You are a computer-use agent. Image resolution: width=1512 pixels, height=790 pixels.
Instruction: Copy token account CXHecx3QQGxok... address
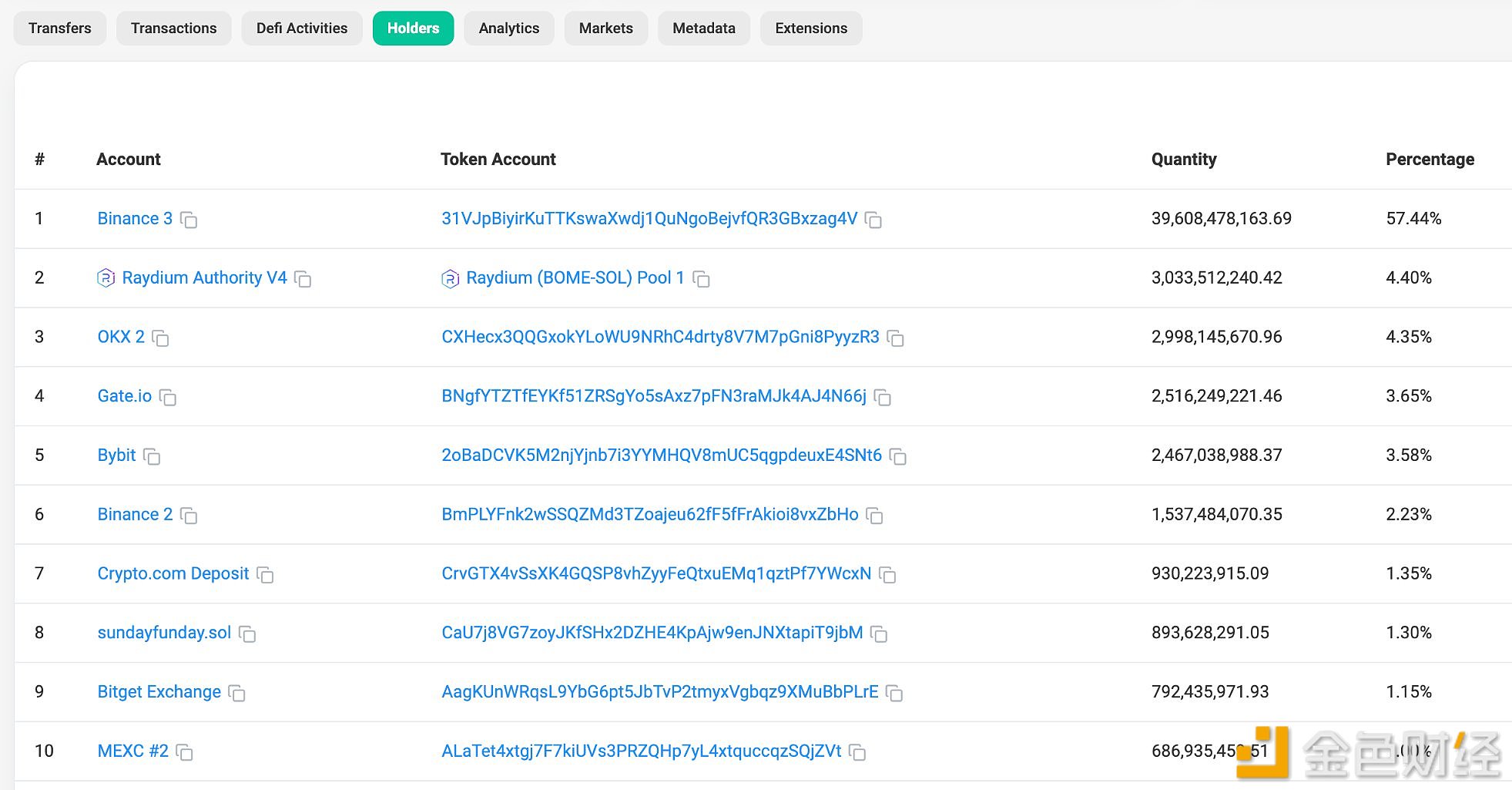pyautogui.click(x=895, y=338)
